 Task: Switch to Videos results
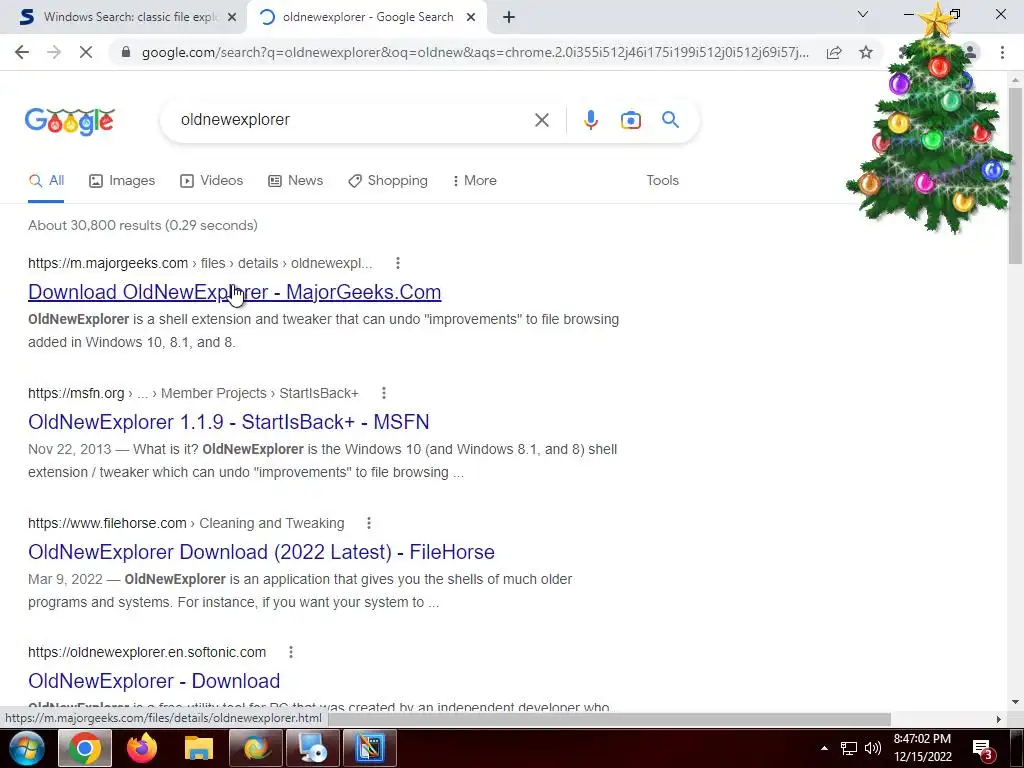click(212, 180)
